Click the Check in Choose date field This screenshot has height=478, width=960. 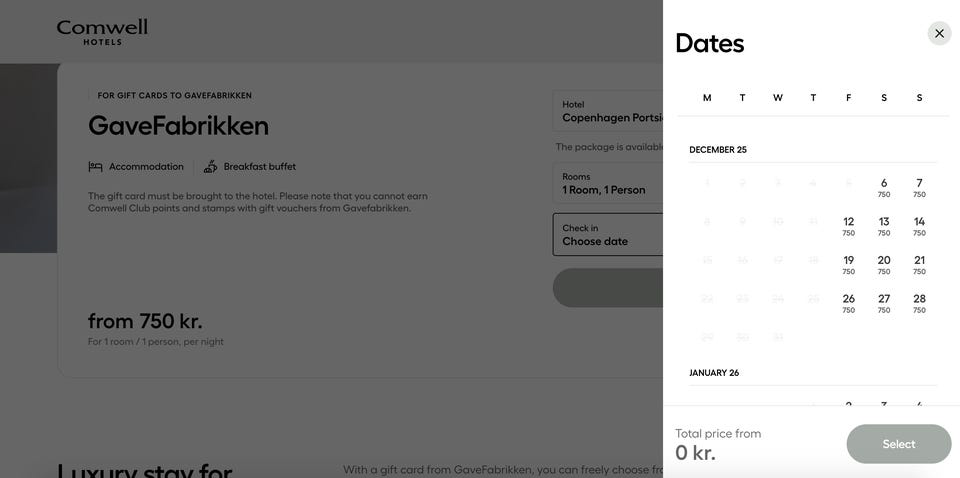(608, 234)
